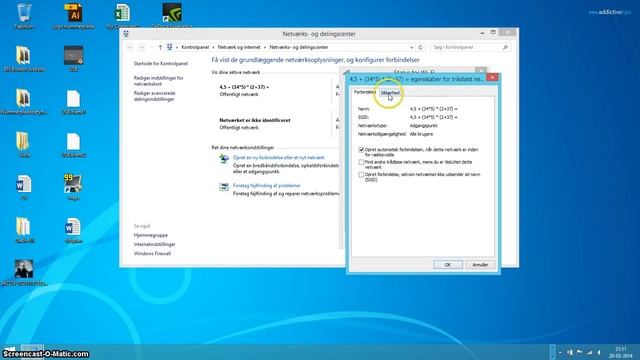Show the taskbar clock and date
This screenshot has height=360, width=640.
[620, 352]
